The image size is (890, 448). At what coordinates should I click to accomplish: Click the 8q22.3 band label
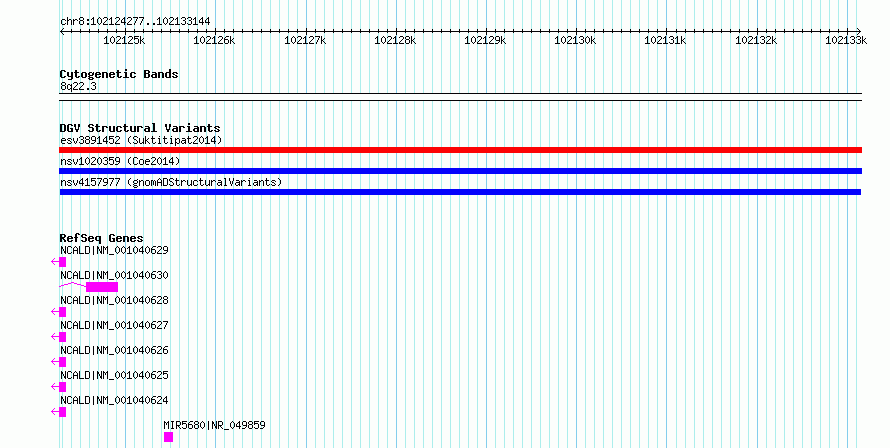pyautogui.click(x=78, y=86)
